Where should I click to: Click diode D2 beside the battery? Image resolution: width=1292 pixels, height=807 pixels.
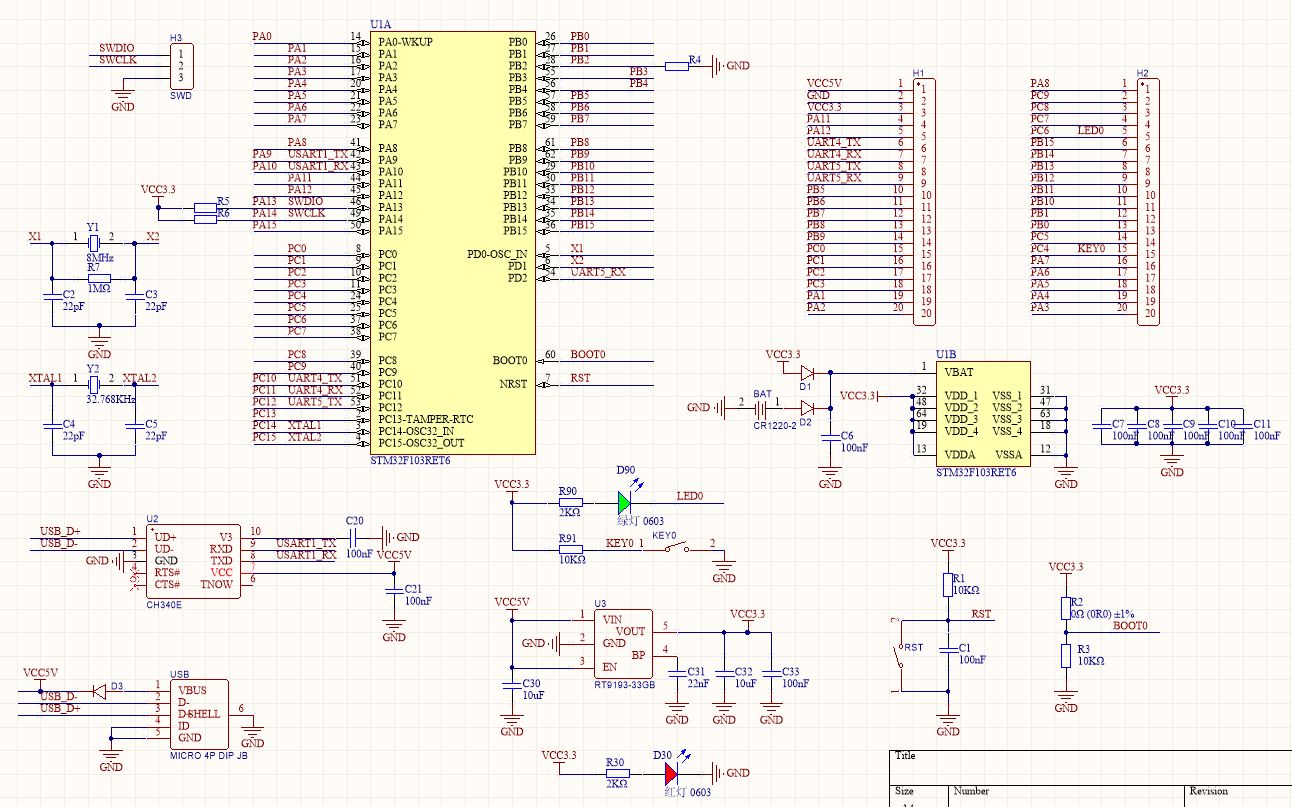click(x=808, y=408)
